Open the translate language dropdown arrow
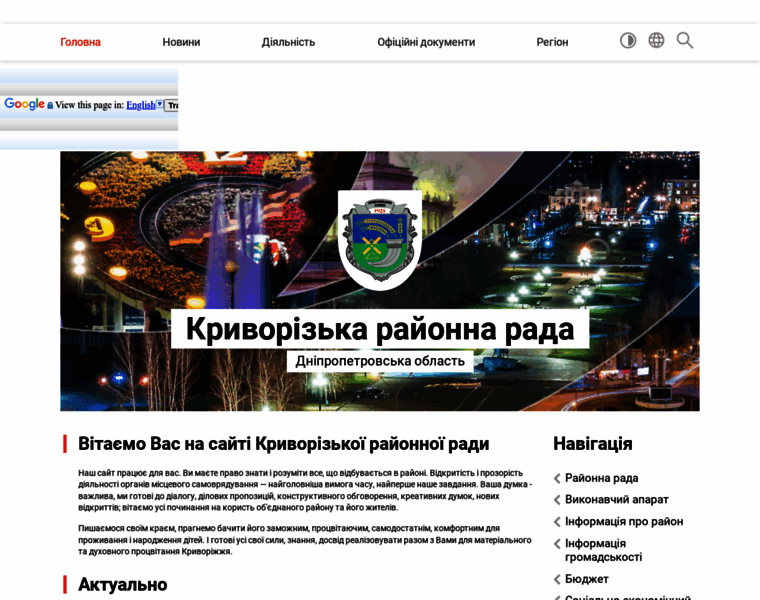This screenshot has width=760, height=600. [x=160, y=104]
